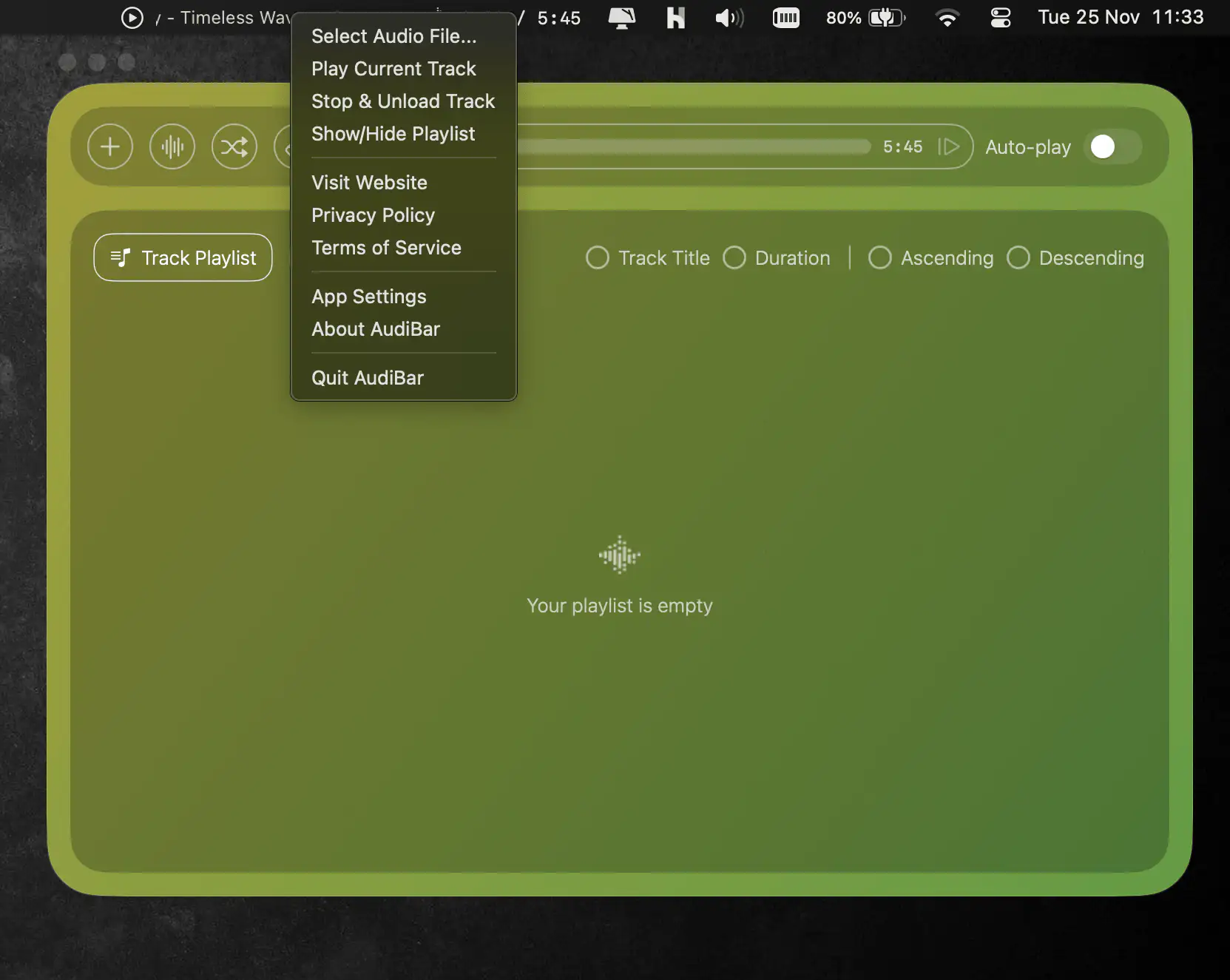The height and width of the screenshot is (980, 1230).
Task: Click the skip-forward icon next to 5:45
Action: click(949, 146)
